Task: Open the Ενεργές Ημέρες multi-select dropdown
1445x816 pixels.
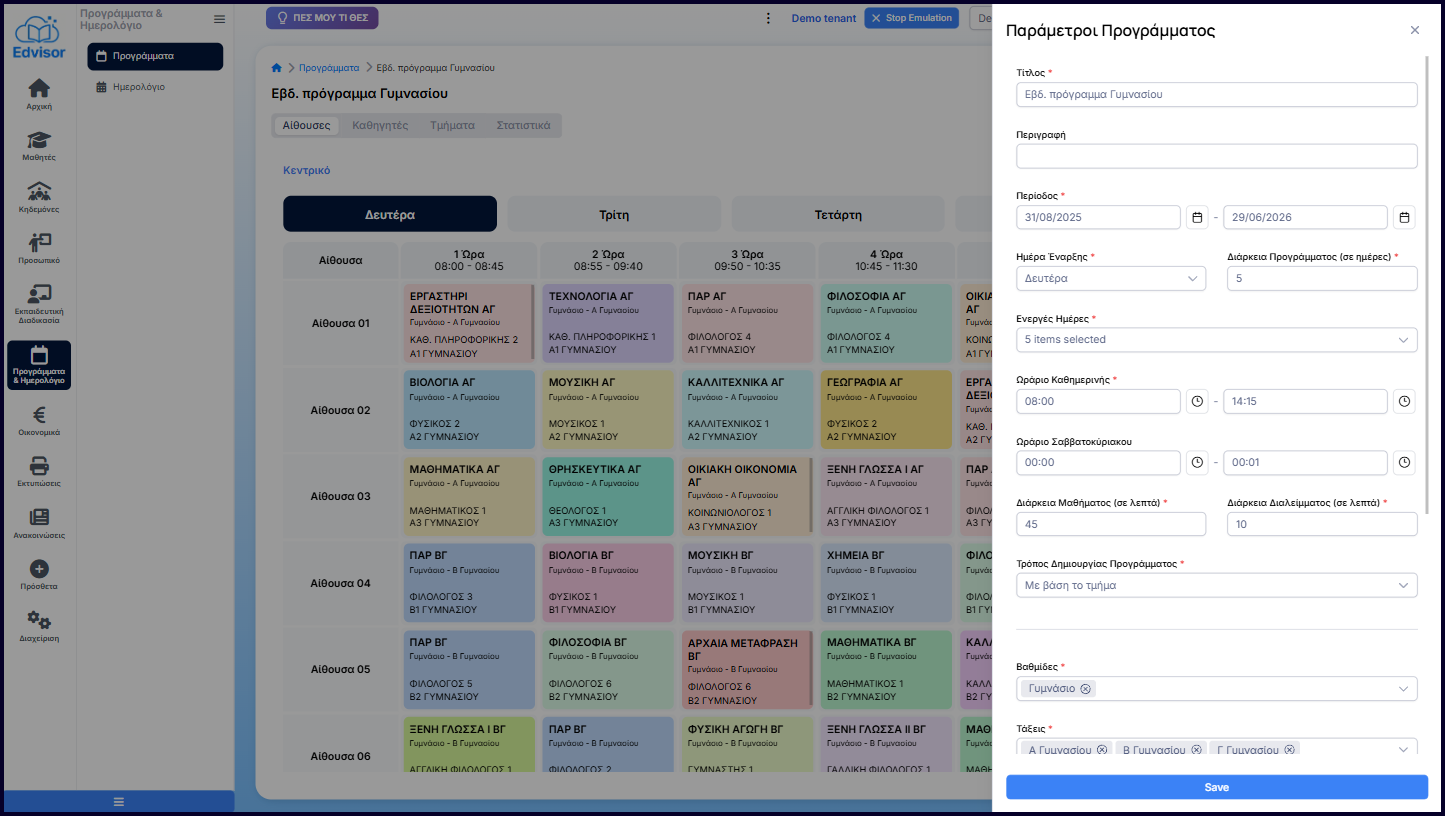Action: click(x=1216, y=340)
